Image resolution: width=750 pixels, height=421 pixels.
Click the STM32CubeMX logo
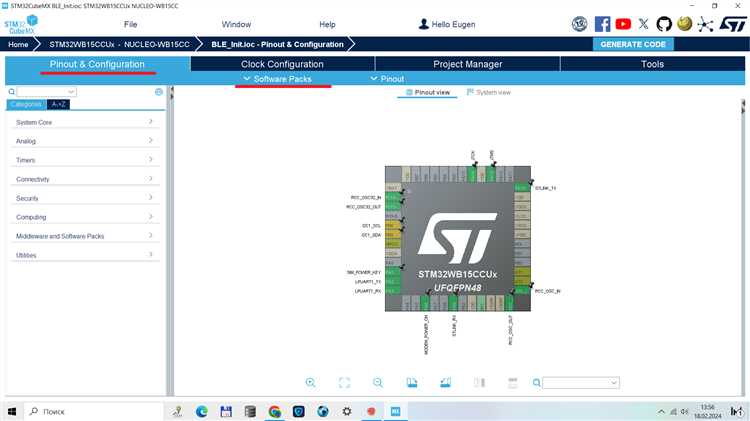[x=21, y=24]
